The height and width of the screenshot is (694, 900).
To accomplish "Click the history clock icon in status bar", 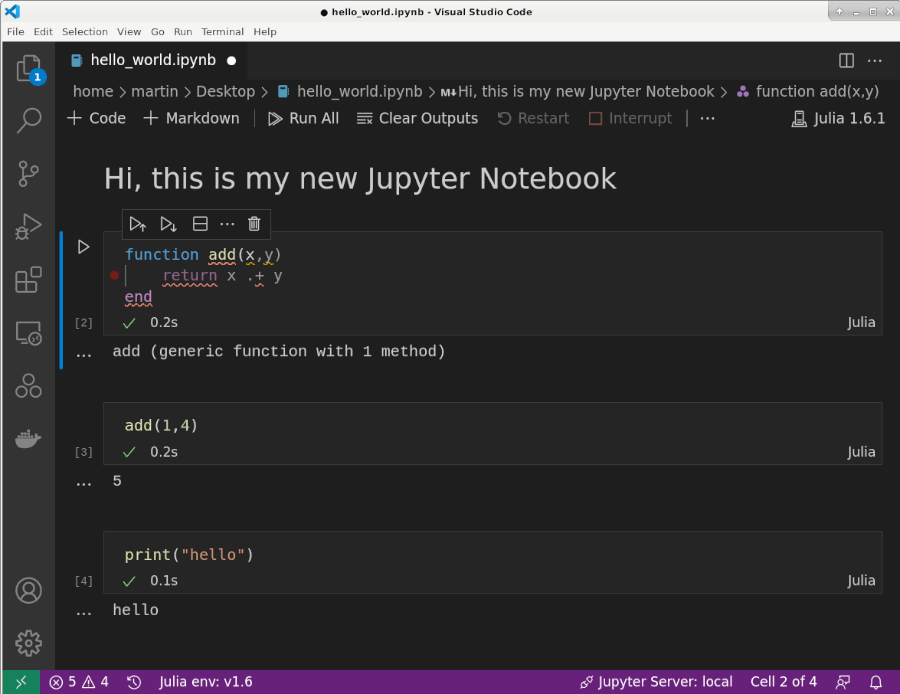I will [134, 682].
